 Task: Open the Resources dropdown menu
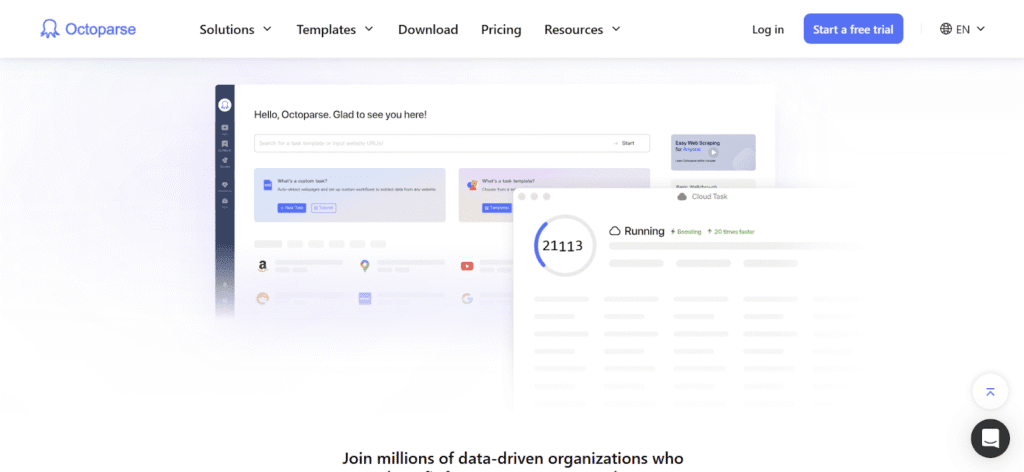[x=582, y=29]
